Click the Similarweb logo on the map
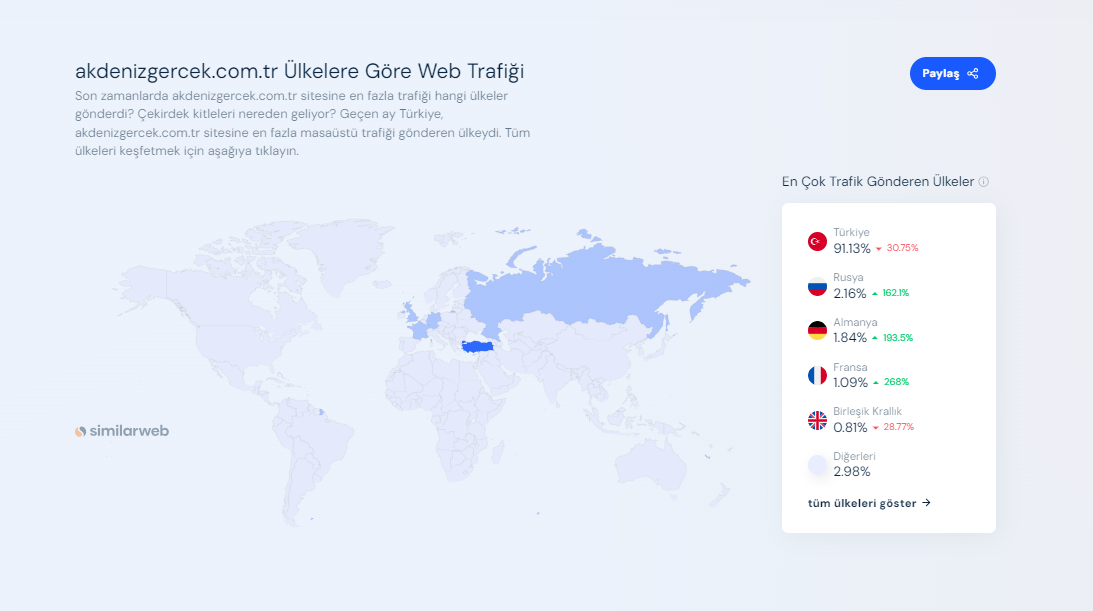The width and height of the screenshot is (1093, 611). [122, 431]
